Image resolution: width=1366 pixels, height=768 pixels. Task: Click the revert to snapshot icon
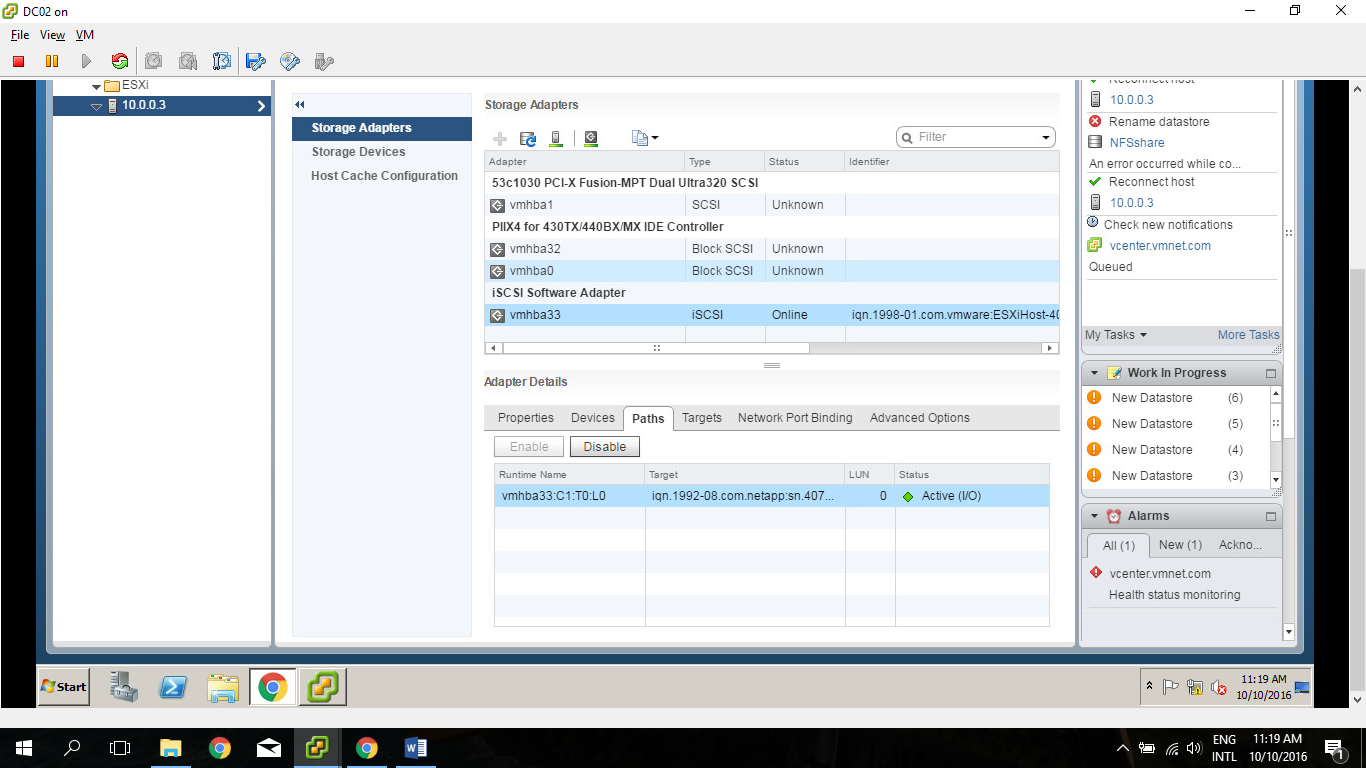tap(188, 61)
